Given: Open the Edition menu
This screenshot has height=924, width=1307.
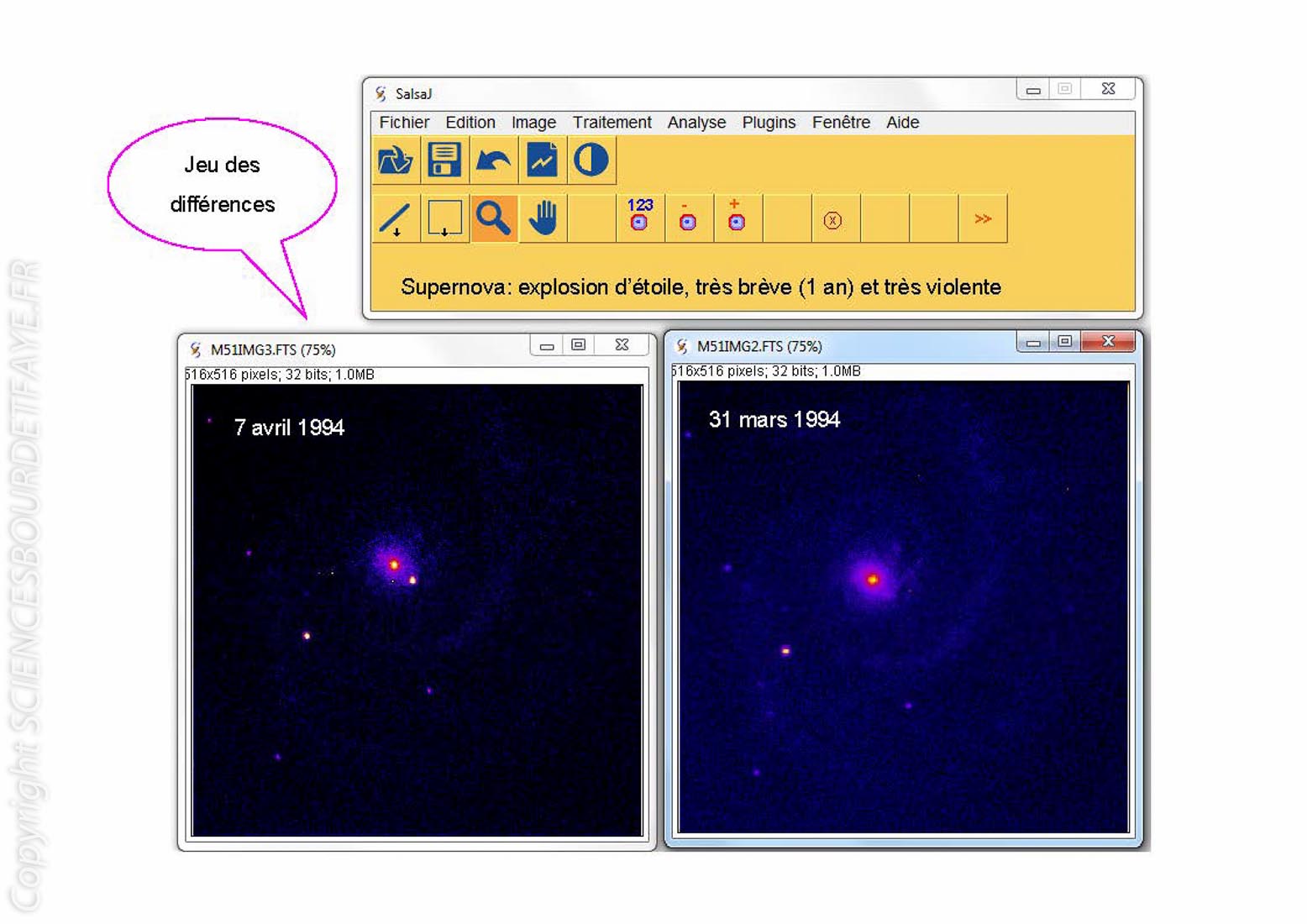Looking at the screenshot, I should click(470, 123).
